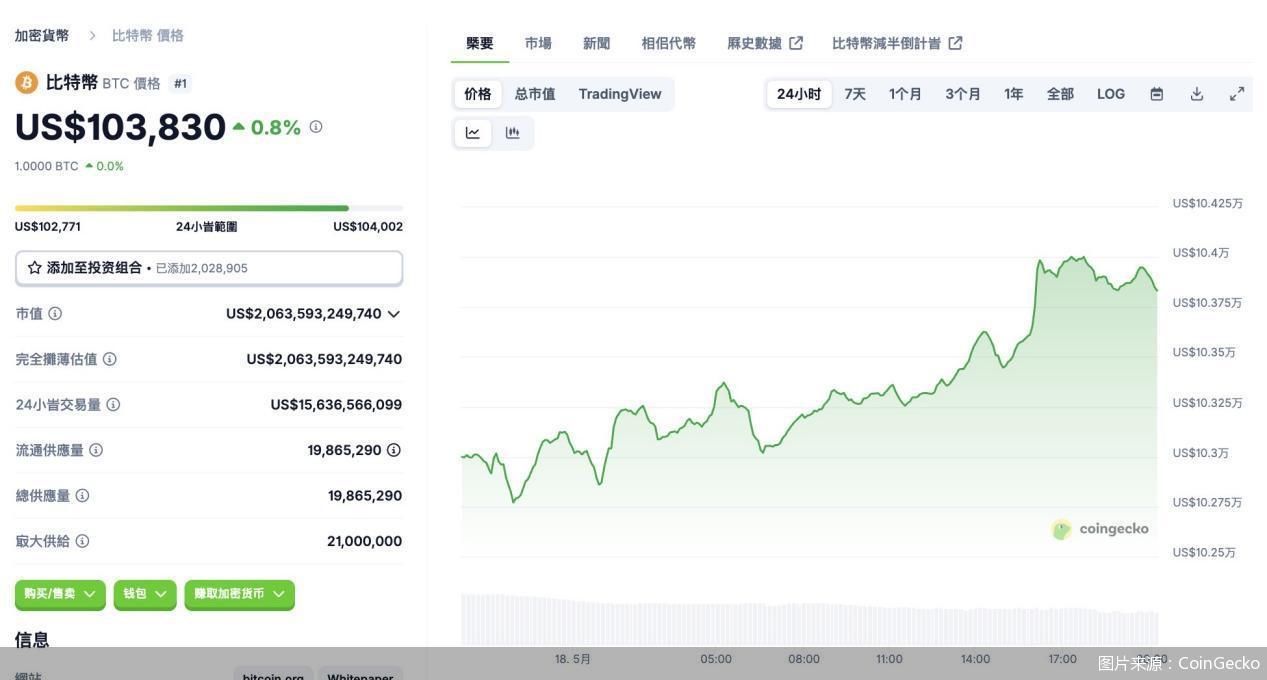
Task: Switch chart to 总市值 view
Action: coord(535,94)
